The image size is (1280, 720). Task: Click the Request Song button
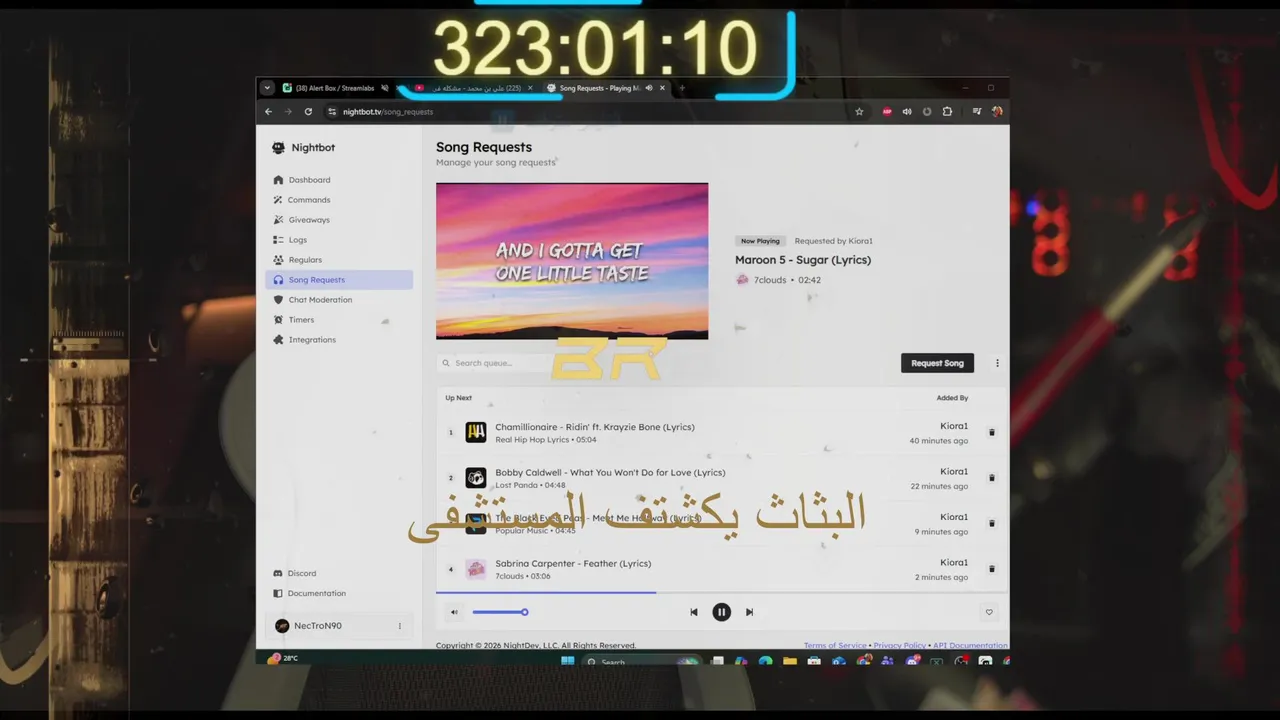[x=937, y=363]
